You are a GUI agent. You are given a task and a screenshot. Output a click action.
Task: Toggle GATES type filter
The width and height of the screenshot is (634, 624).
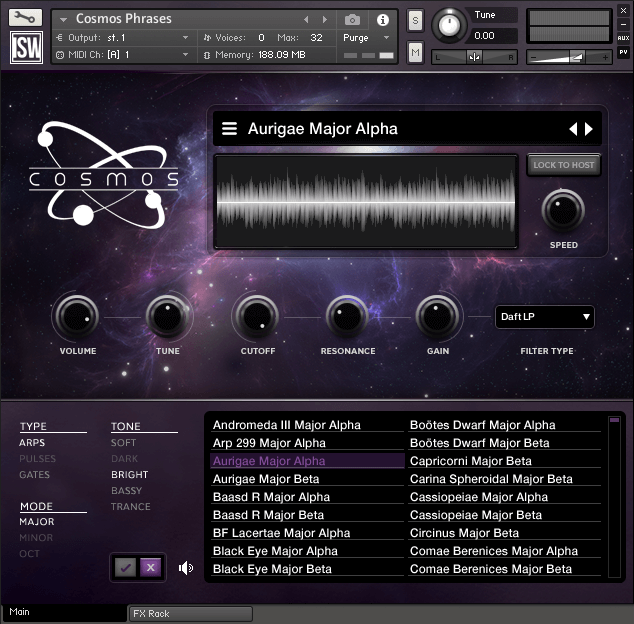pyautogui.click(x=34, y=474)
